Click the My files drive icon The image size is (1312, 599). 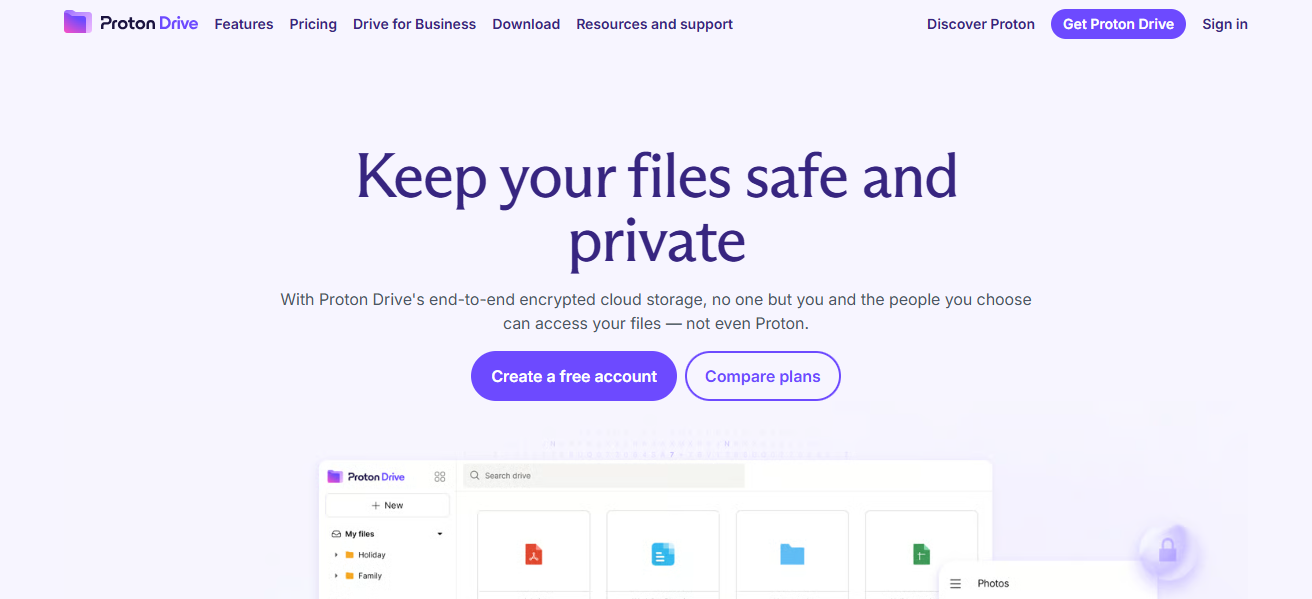pyautogui.click(x=336, y=534)
